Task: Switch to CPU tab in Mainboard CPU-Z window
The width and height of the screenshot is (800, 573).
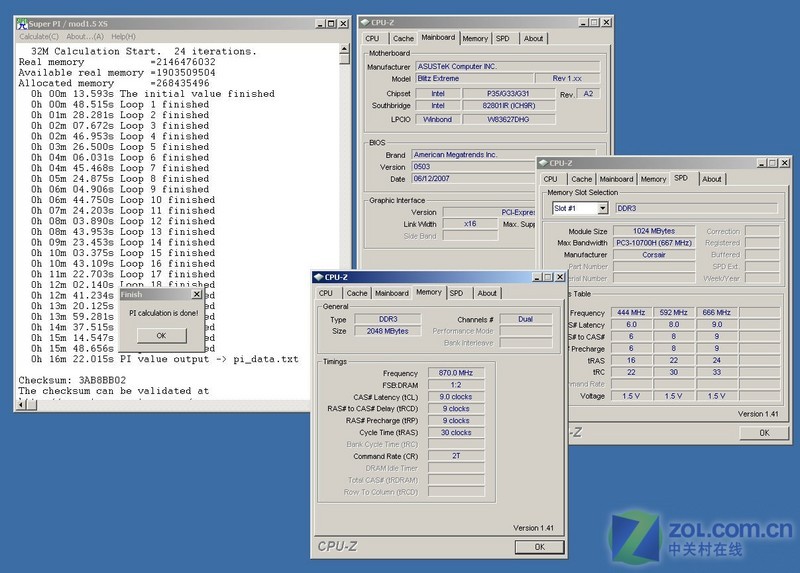Action: [372, 39]
